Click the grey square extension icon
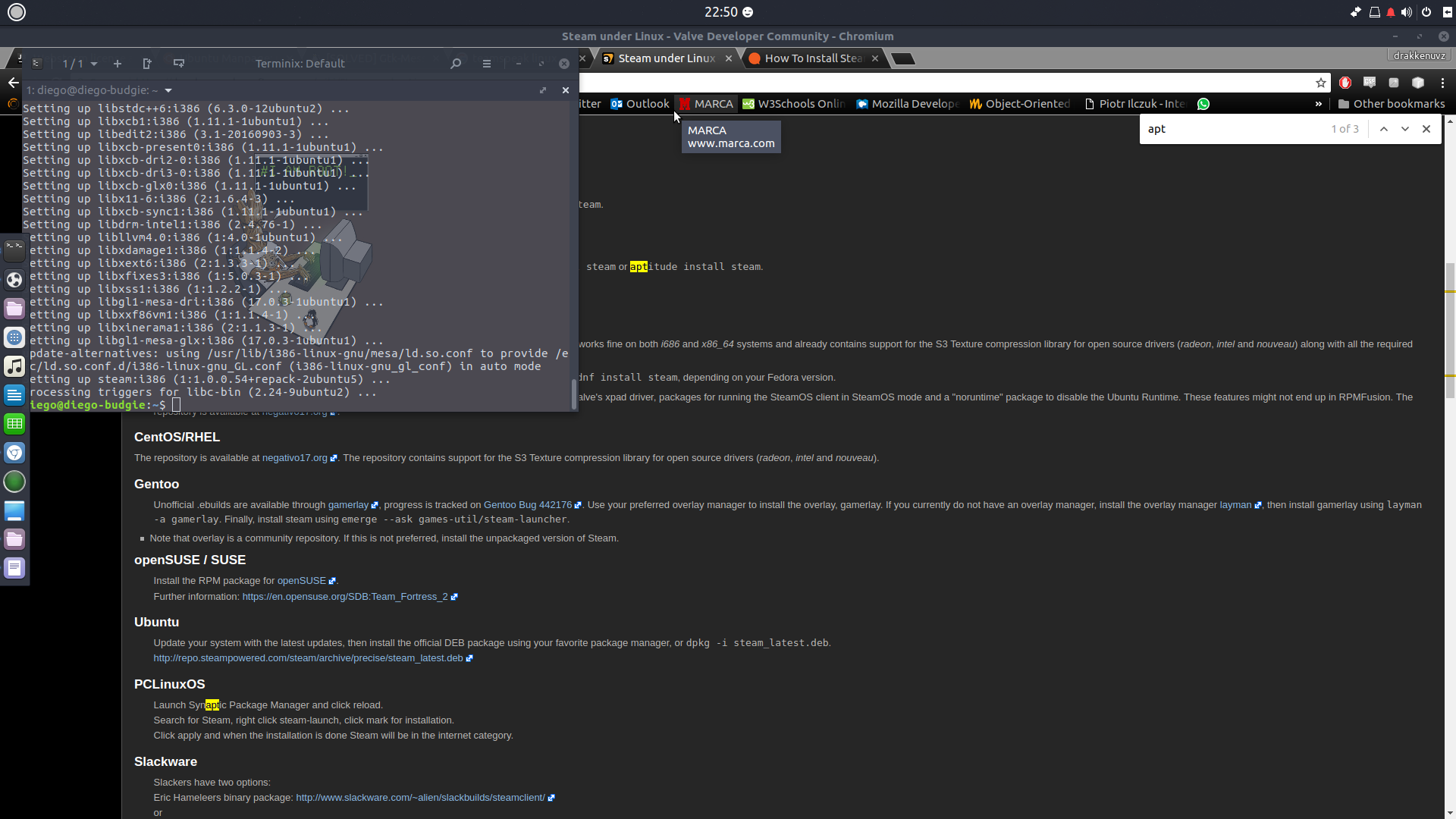This screenshot has width=1456, height=819. 1394,83
